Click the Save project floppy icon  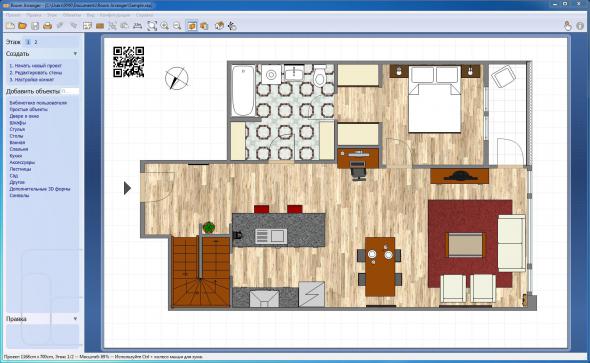click(35, 26)
